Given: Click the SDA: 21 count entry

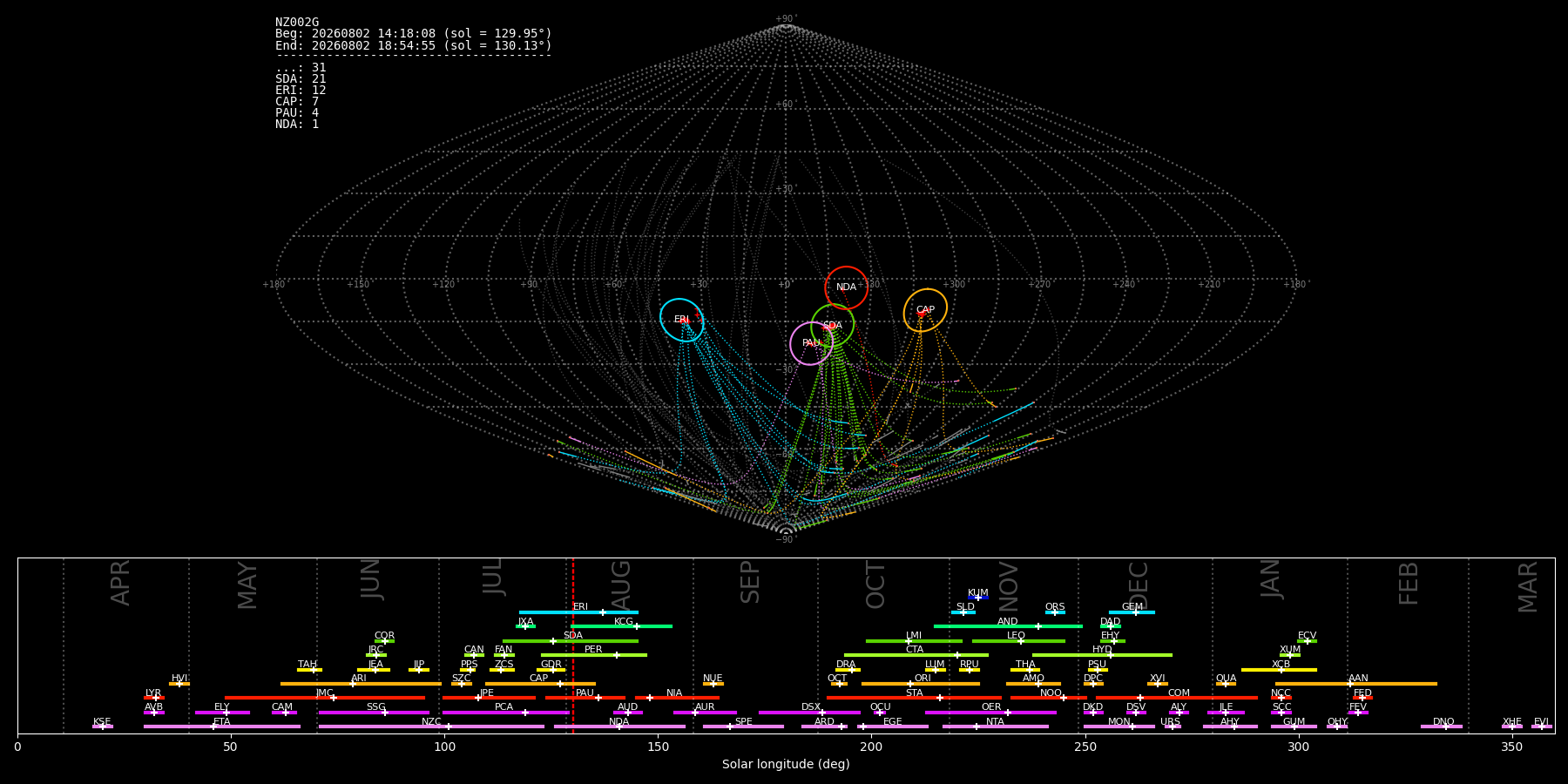Looking at the screenshot, I should 301,79.
